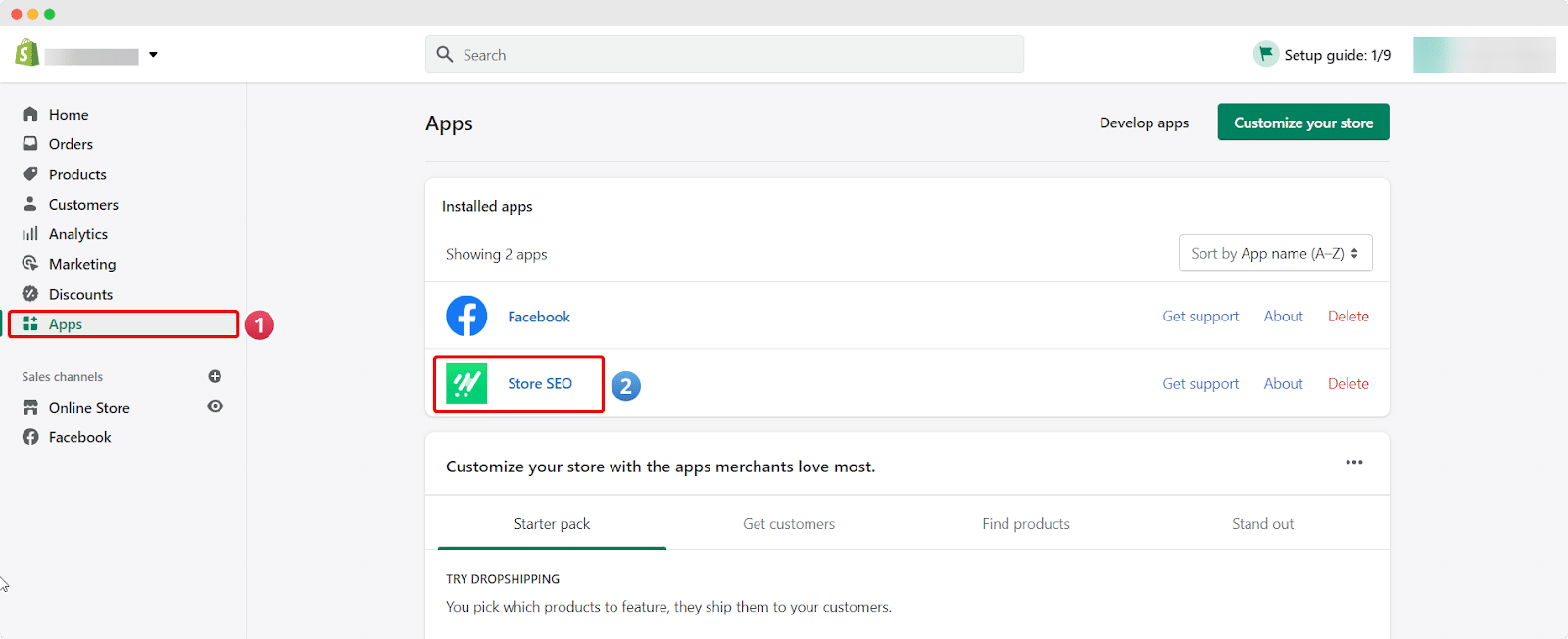Open About for Facebook app

(1283, 317)
